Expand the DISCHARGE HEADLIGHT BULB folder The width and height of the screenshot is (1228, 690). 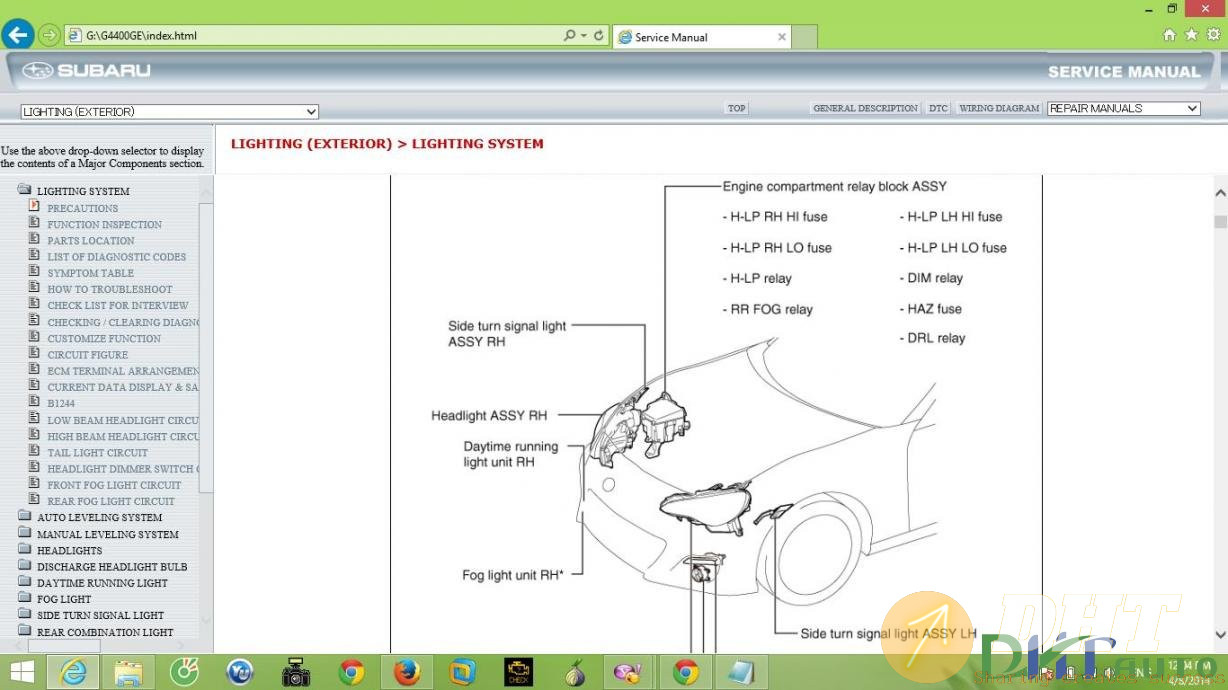pos(24,566)
